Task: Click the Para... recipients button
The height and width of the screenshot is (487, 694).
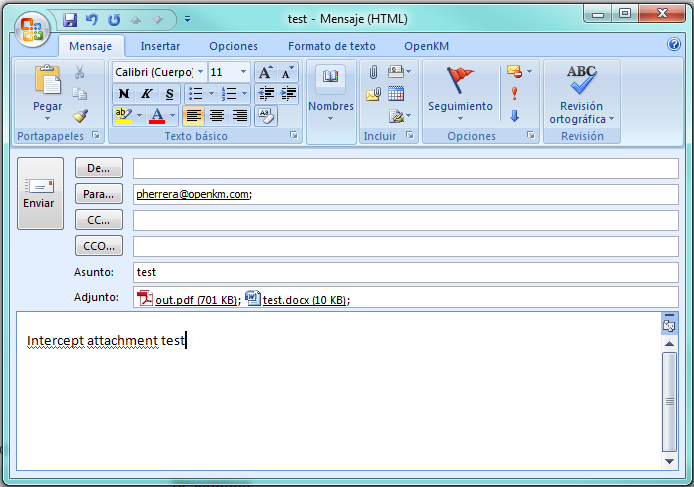Action: pyautogui.click(x=99, y=194)
